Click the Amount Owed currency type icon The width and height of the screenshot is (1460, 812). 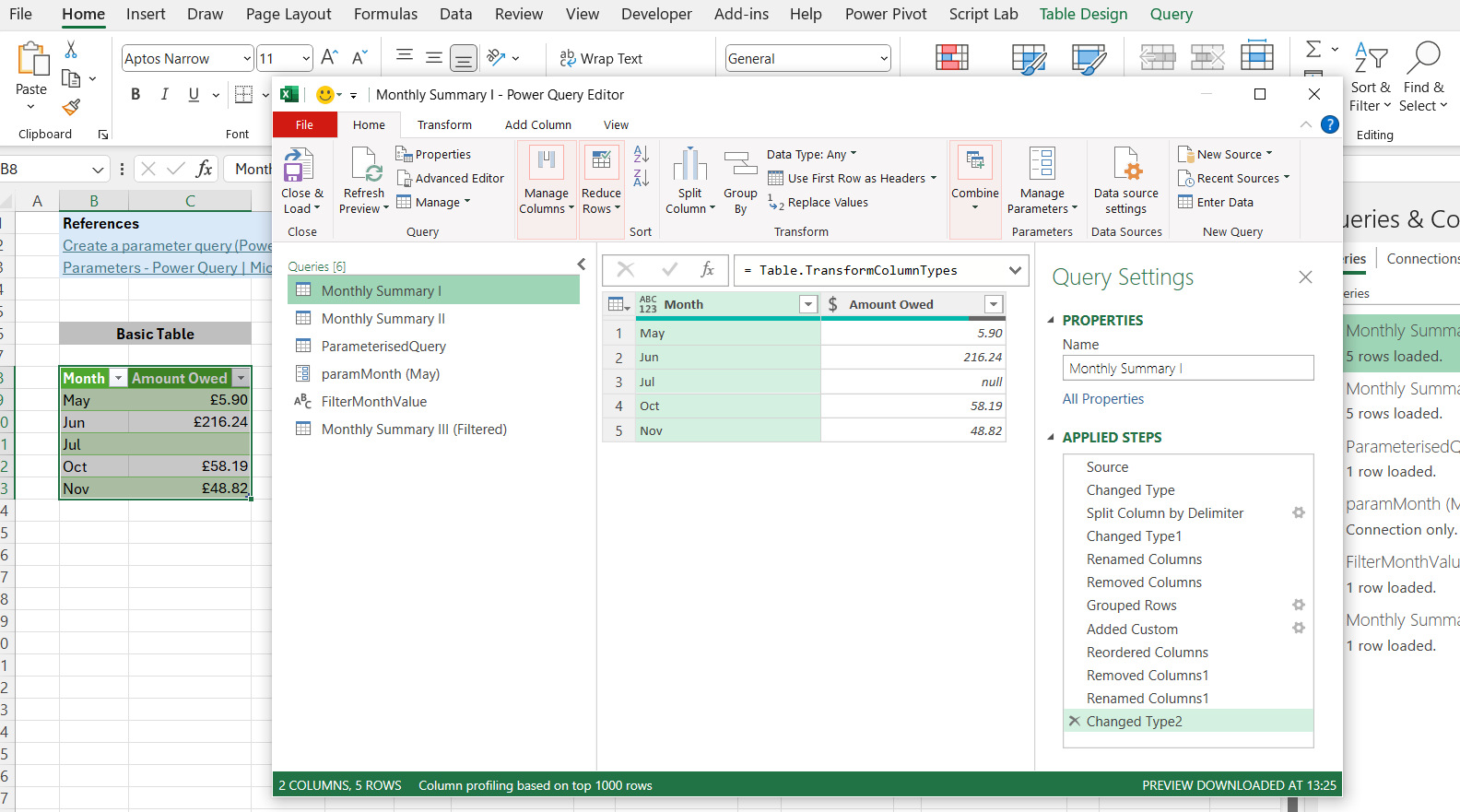(833, 304)
